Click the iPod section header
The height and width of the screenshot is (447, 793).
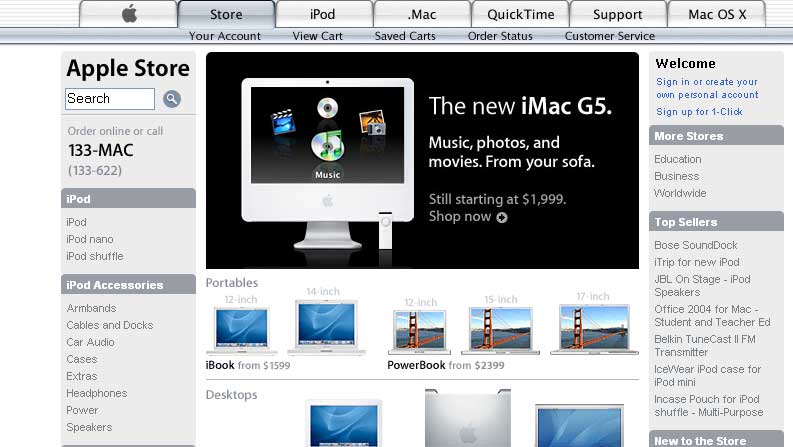(128, 198)
